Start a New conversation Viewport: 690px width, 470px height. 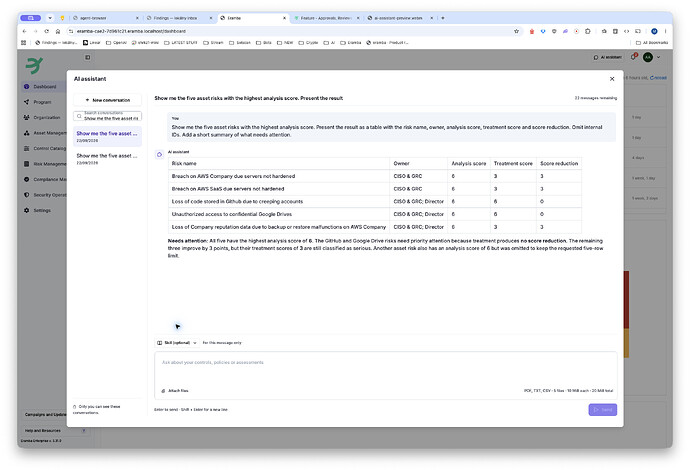(107, 100)
